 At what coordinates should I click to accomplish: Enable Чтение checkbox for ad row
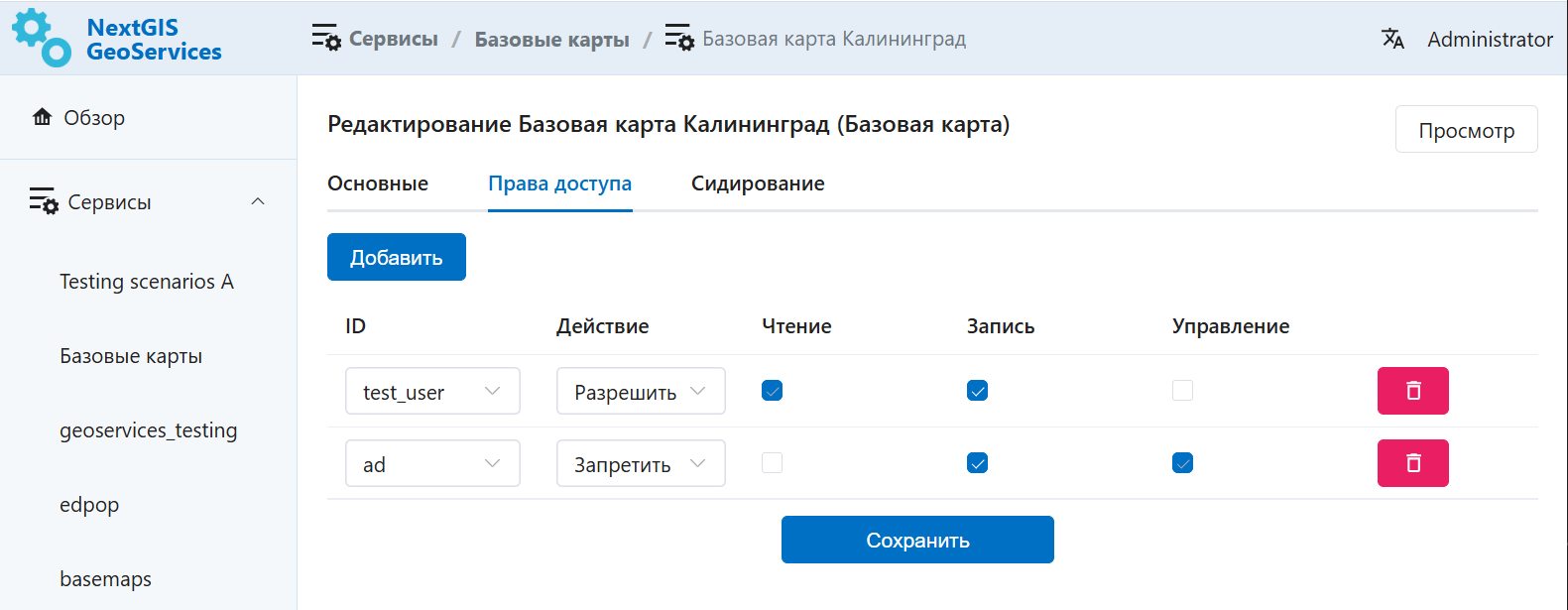point(773,463)
